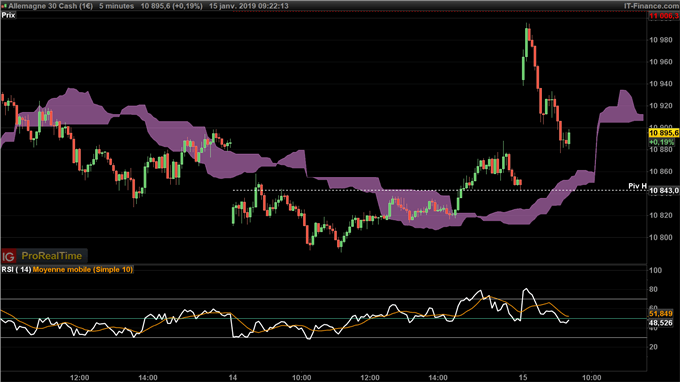680x382 pixels.
Task: Open the RSI (14) indicator settings
Action: (x=16, y=269)
